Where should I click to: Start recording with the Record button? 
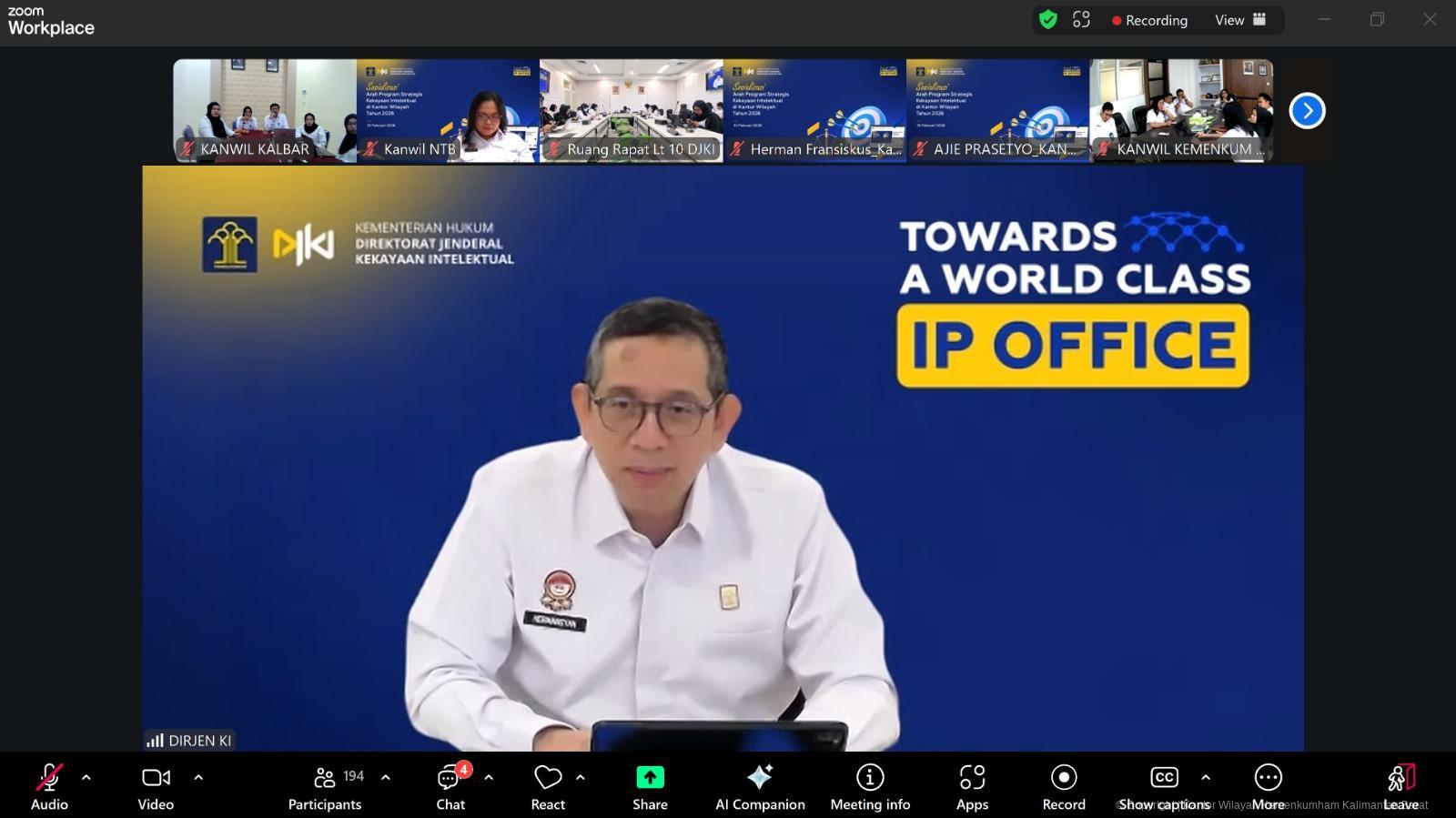1064,787
